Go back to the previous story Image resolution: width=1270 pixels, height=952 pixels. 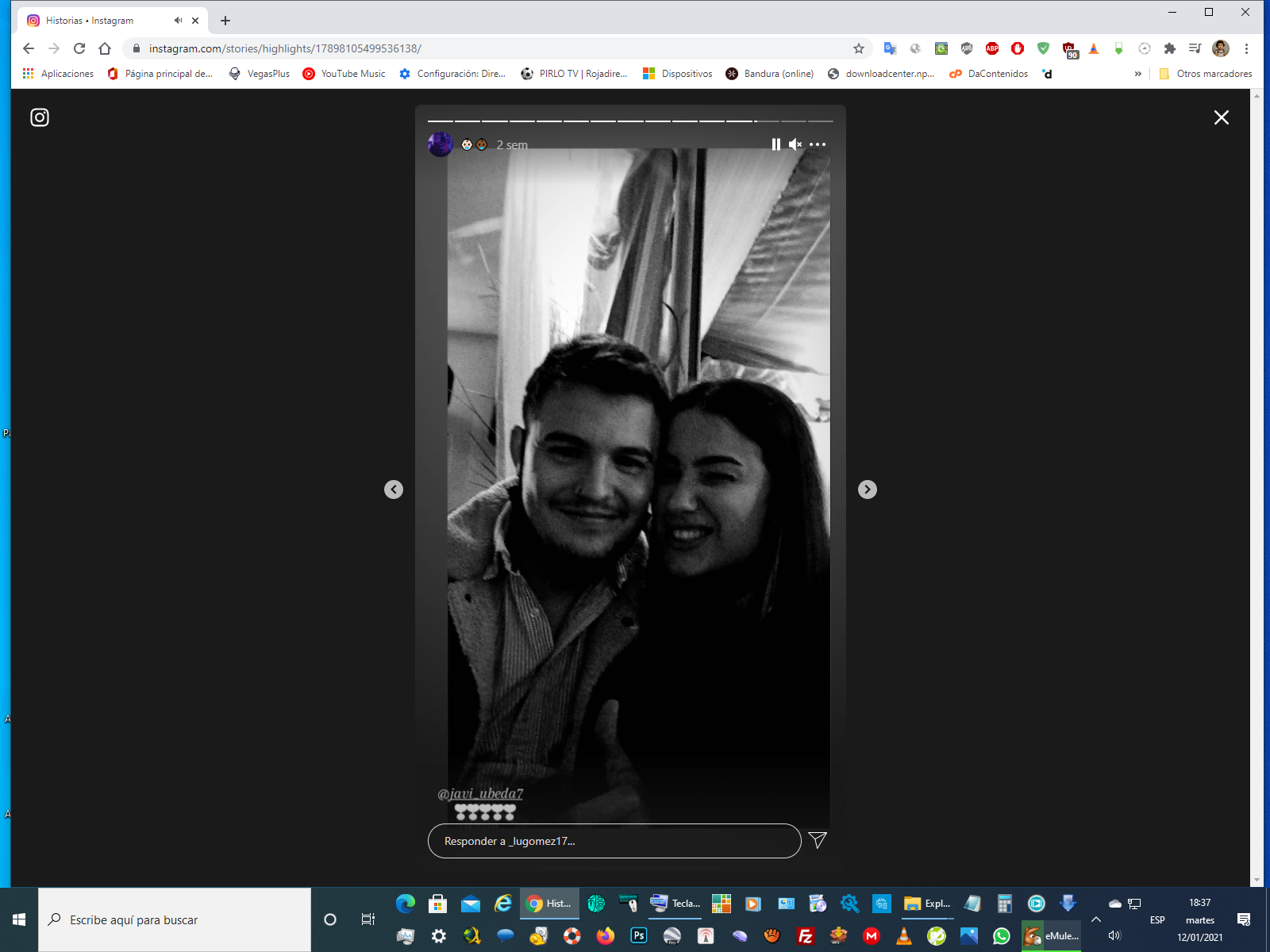click(x=394, y=489)
